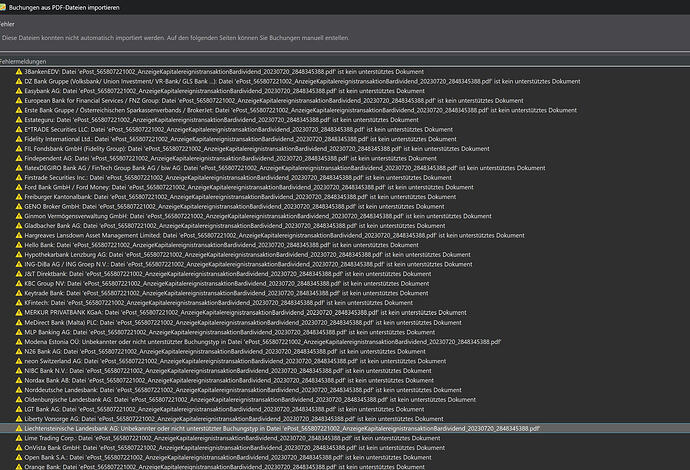Click warning icon beside flatexDEGIRO Bank AG row
This screenshot has height=470, width=690.
click(x=18, y=168)
